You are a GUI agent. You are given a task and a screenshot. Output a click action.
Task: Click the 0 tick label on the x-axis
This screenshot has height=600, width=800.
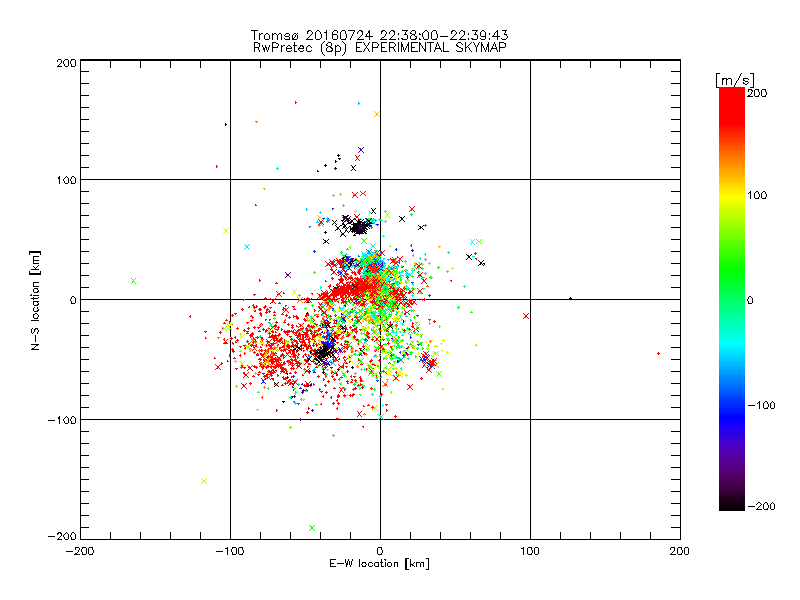tap(380, 551)
